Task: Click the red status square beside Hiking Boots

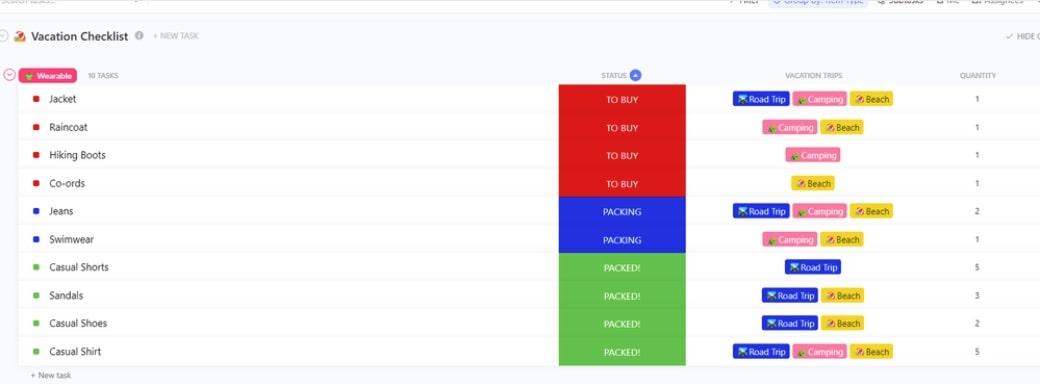Action: click(x=36, y=155)
